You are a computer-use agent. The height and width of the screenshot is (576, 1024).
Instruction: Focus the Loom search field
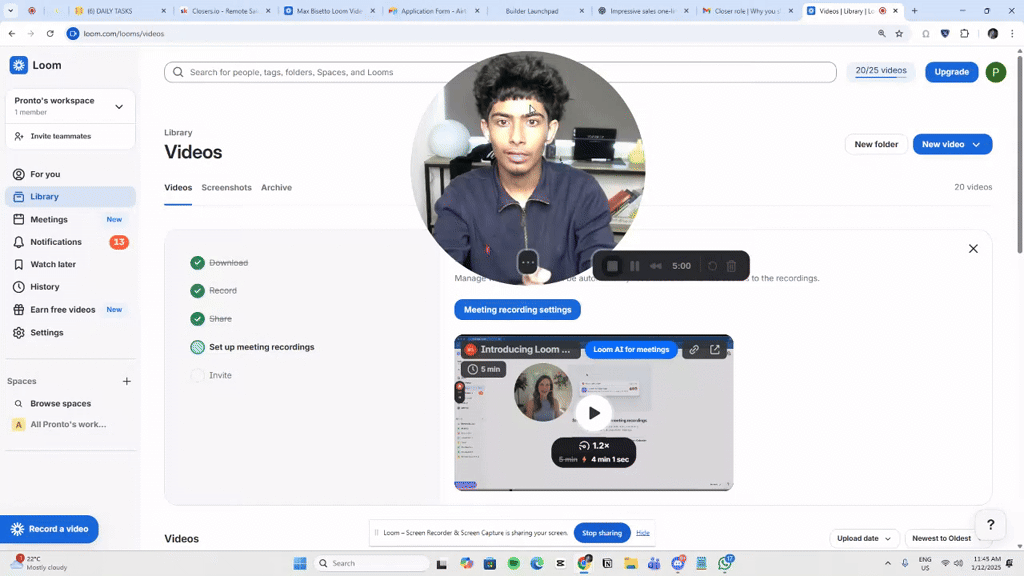click(x=500, y=72)
